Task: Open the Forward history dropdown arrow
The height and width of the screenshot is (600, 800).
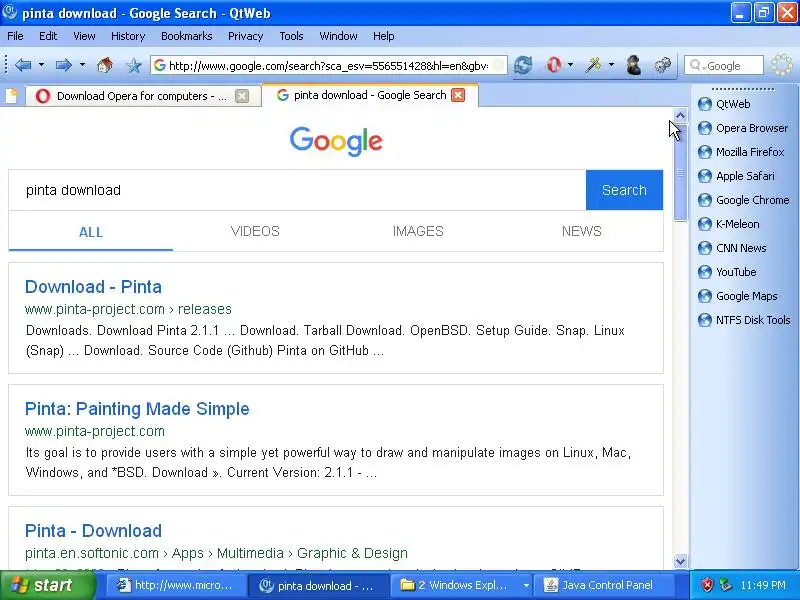Action: pos(82,65)
